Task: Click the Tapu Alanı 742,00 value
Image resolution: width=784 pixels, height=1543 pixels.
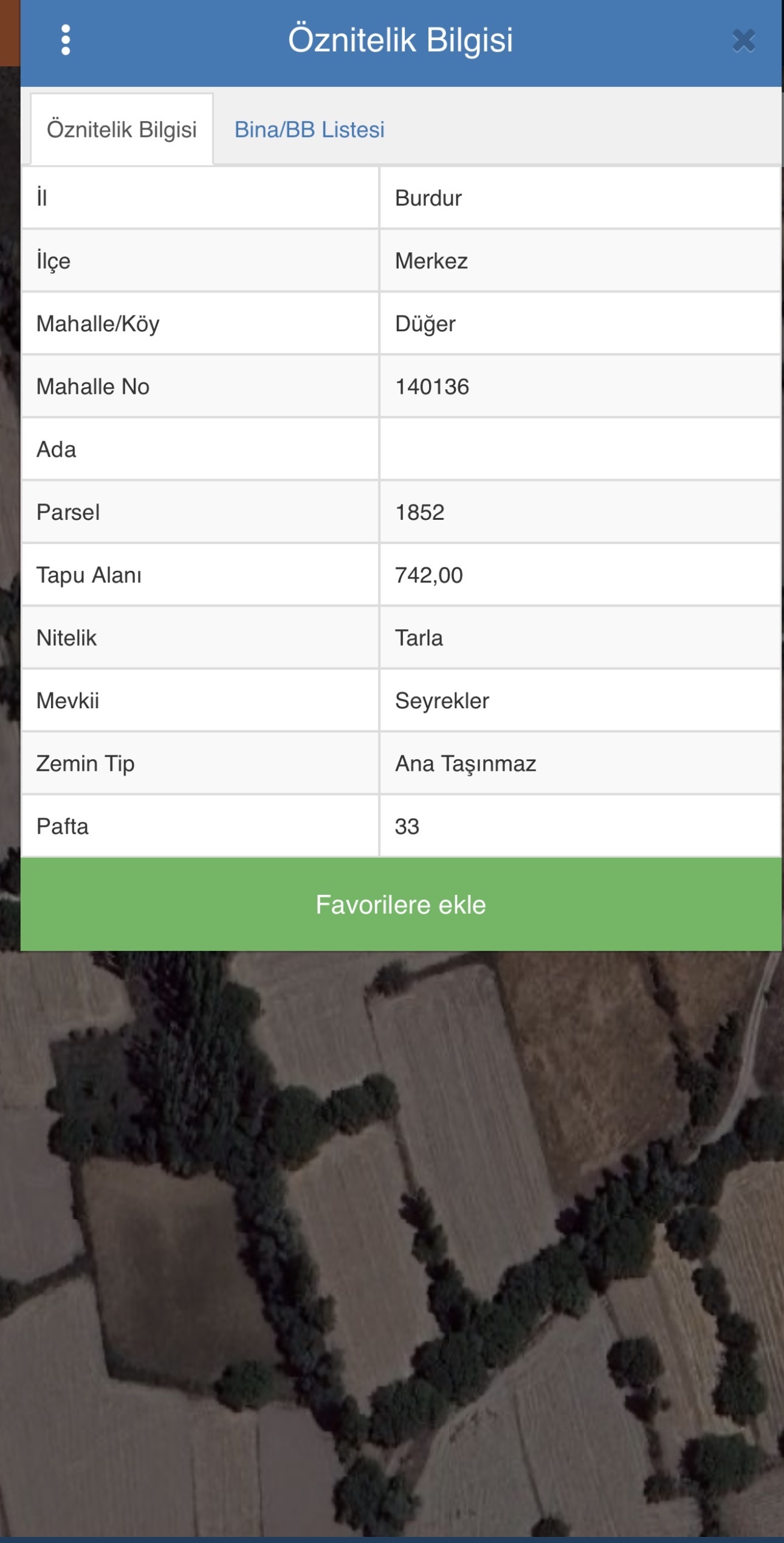Action: (429, 575)
